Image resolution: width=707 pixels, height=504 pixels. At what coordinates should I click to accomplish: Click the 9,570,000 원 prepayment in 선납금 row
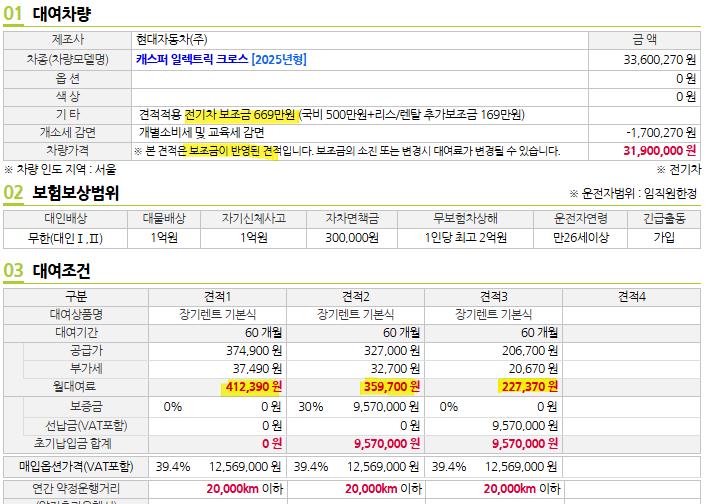pos(525,426)
